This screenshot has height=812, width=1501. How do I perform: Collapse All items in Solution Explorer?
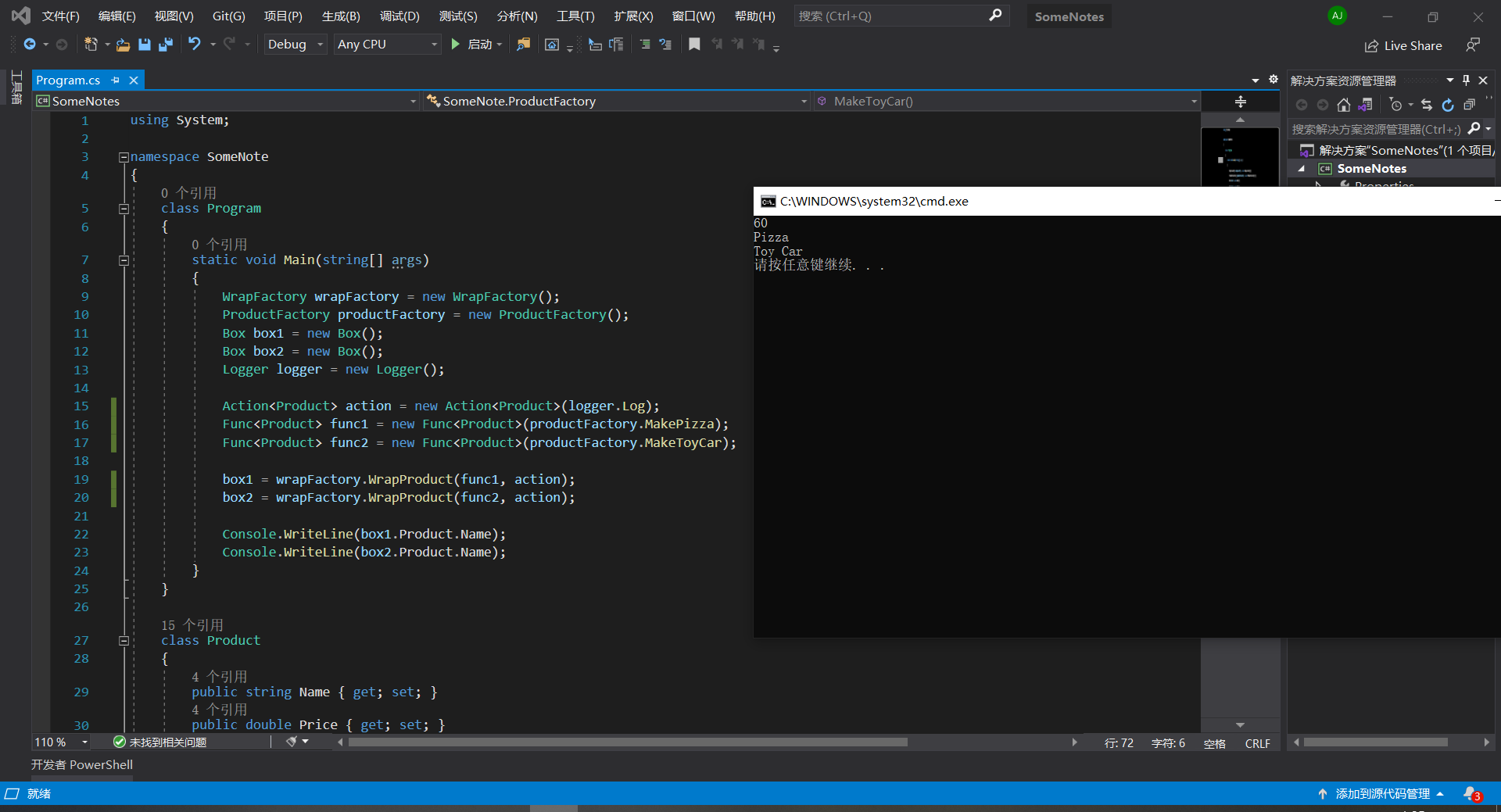click(x=1469, y=105)
